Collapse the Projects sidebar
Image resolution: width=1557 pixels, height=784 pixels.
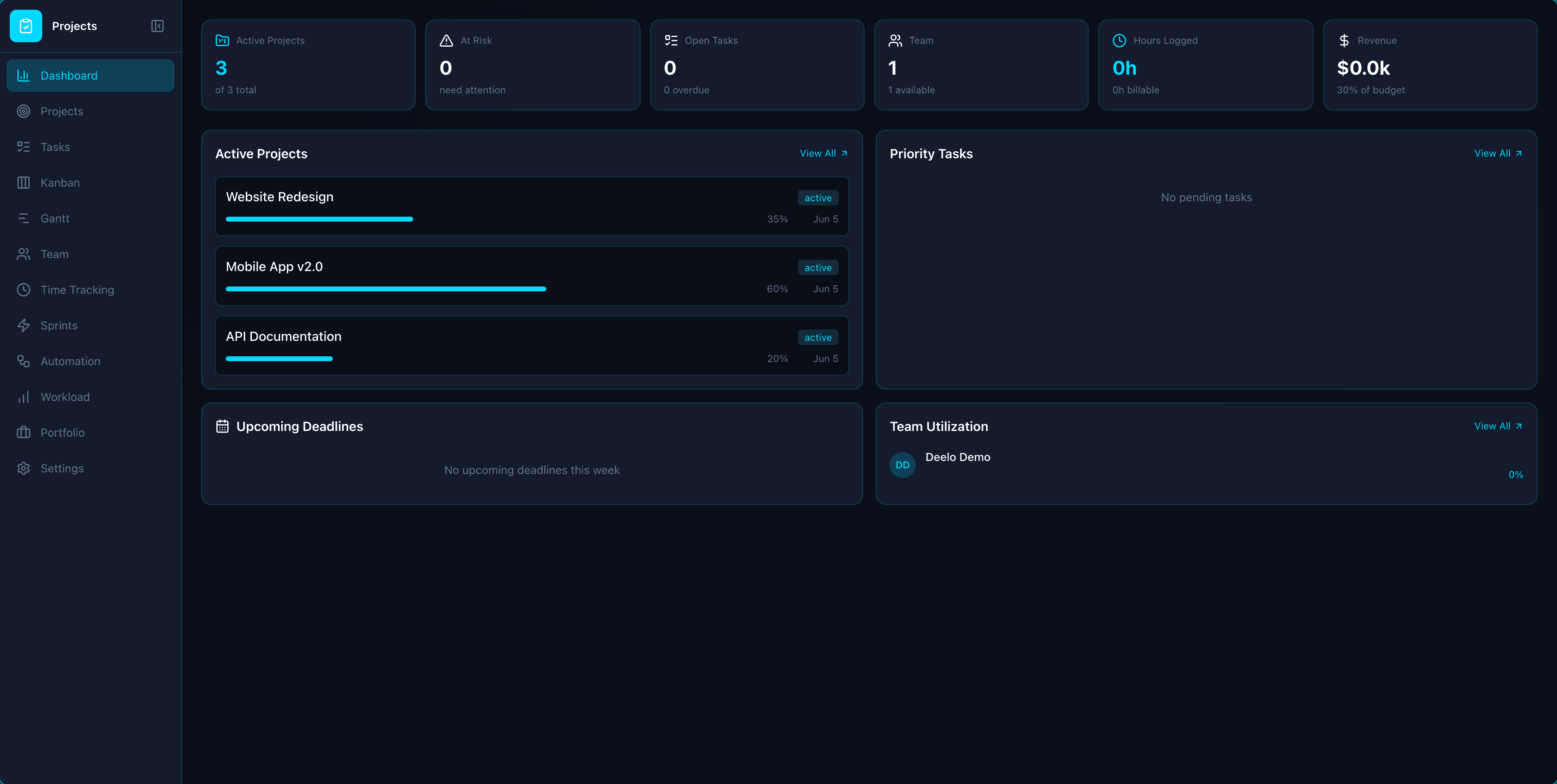click(157, 26)
